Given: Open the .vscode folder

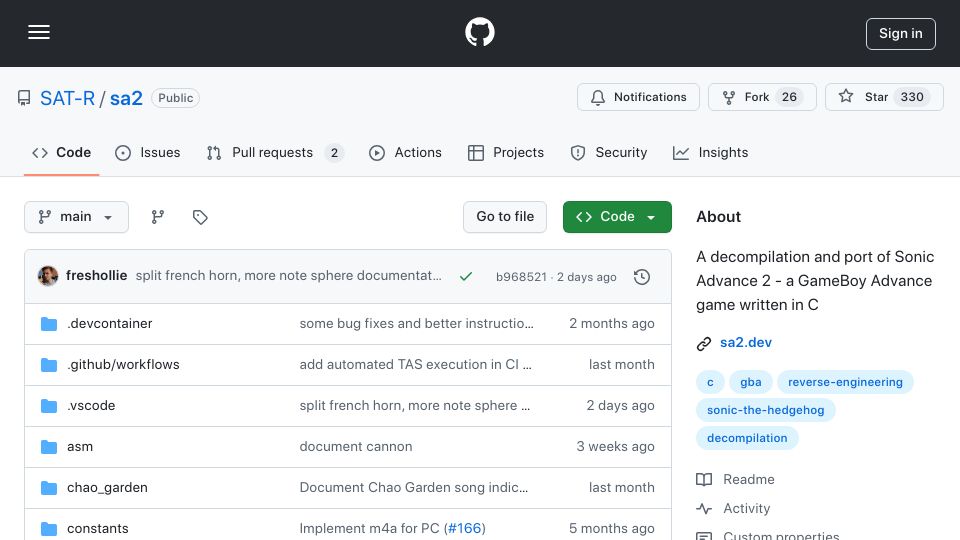Looking at the screenshot, I should coord(91,405).
